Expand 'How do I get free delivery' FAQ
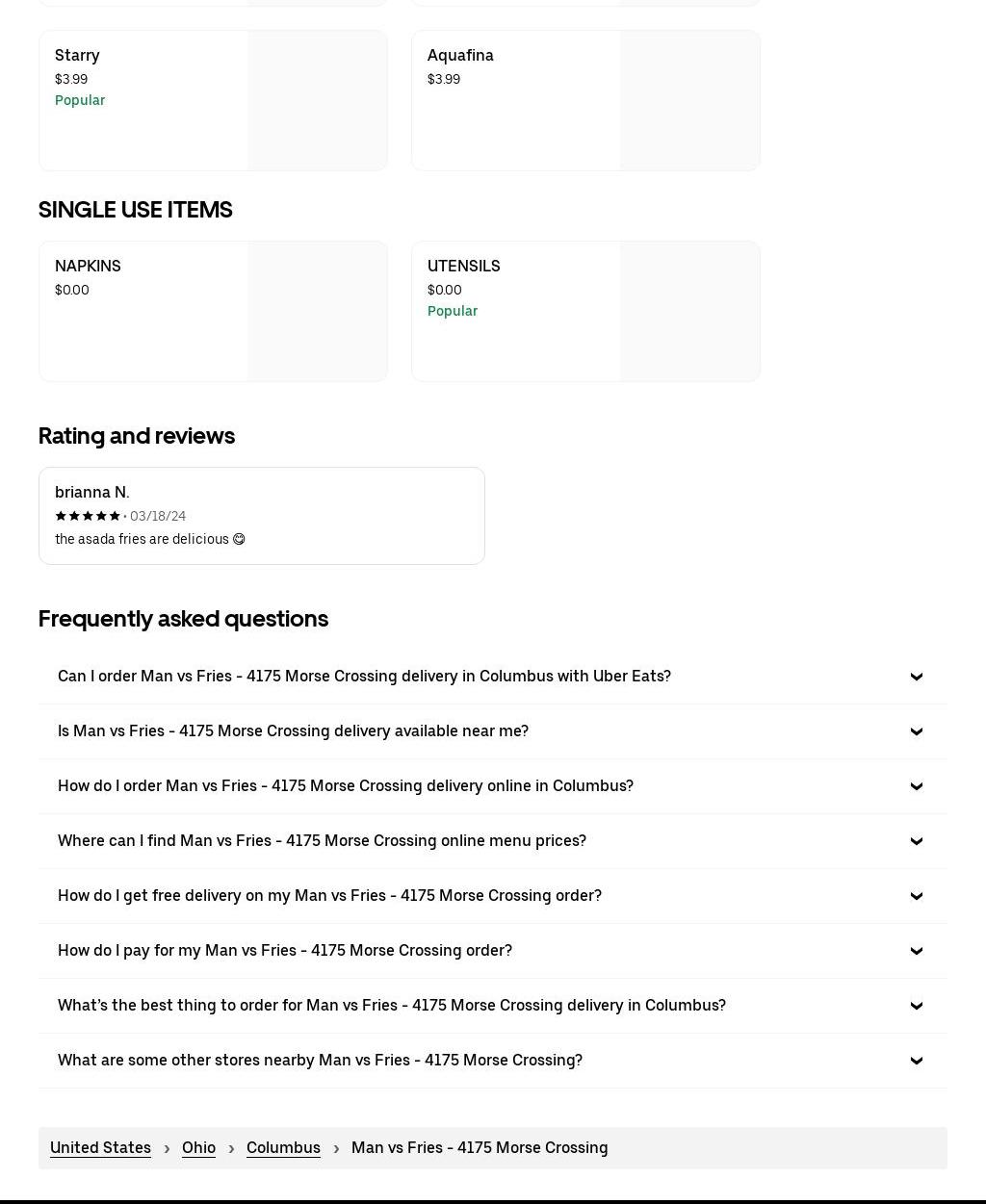The height and width of the screenshot is (1204, 986). coord(329,895)
